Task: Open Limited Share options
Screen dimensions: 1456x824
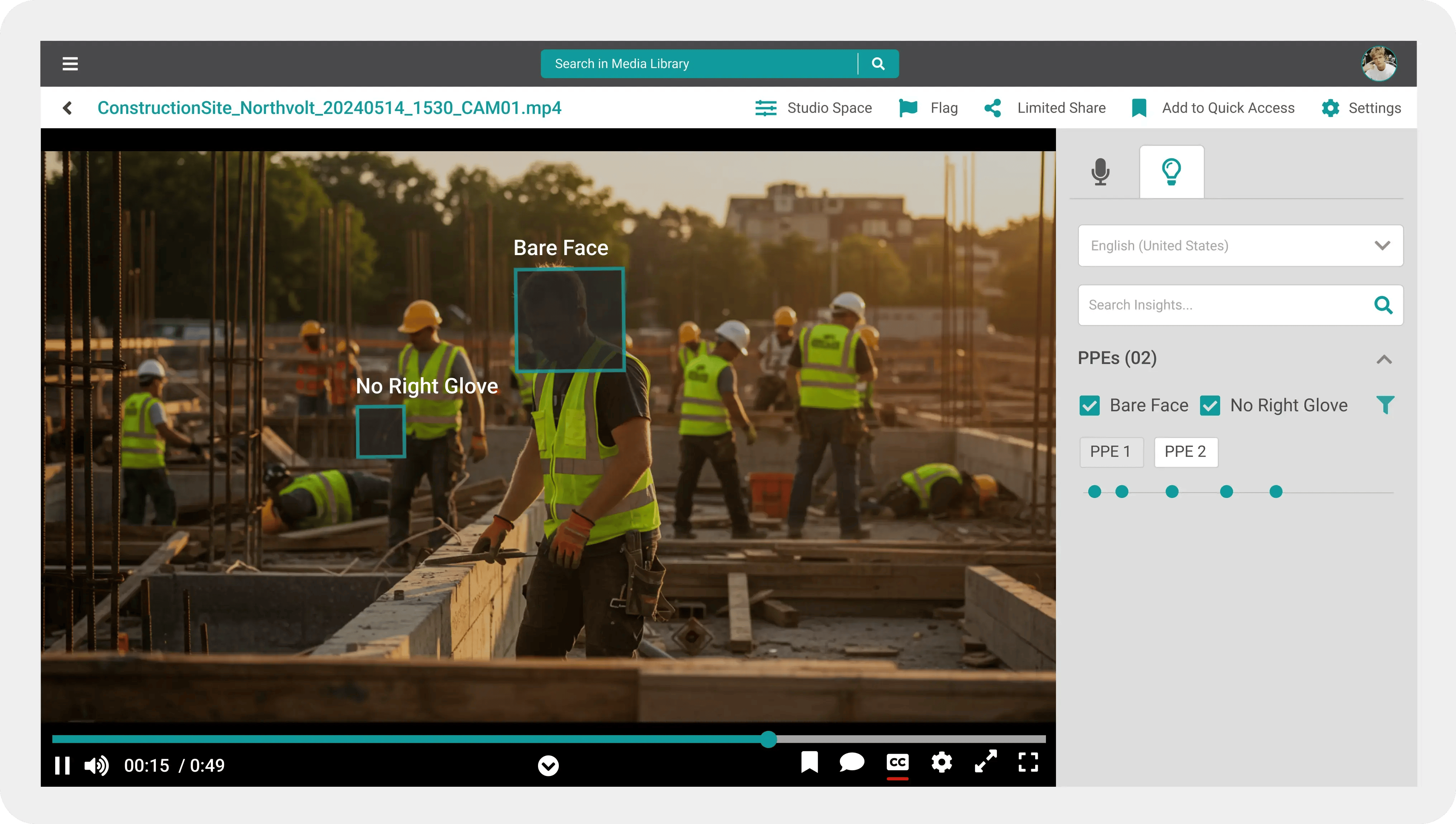Action: point(1045,107)
